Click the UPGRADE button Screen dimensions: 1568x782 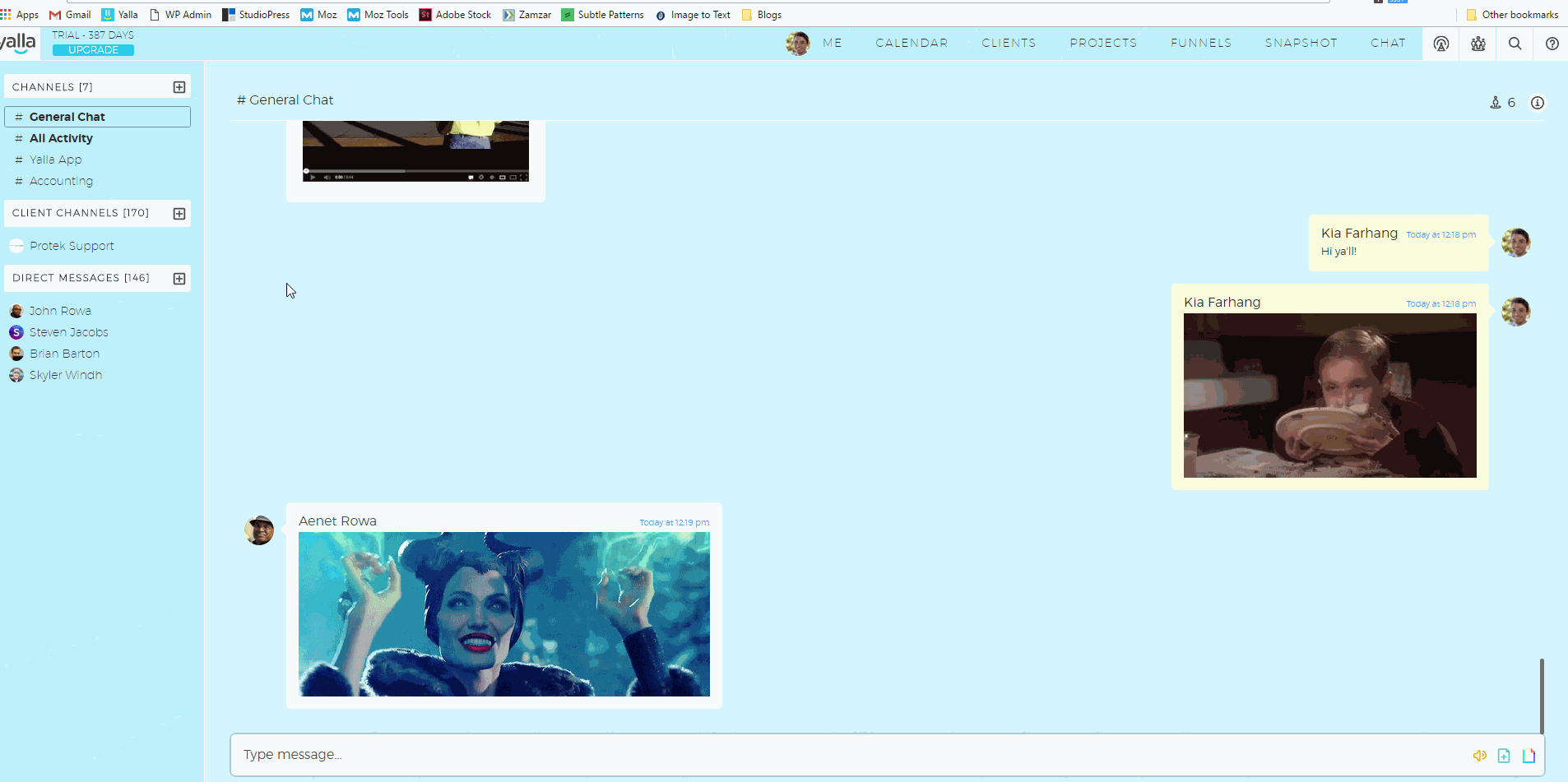click(93, 50)
